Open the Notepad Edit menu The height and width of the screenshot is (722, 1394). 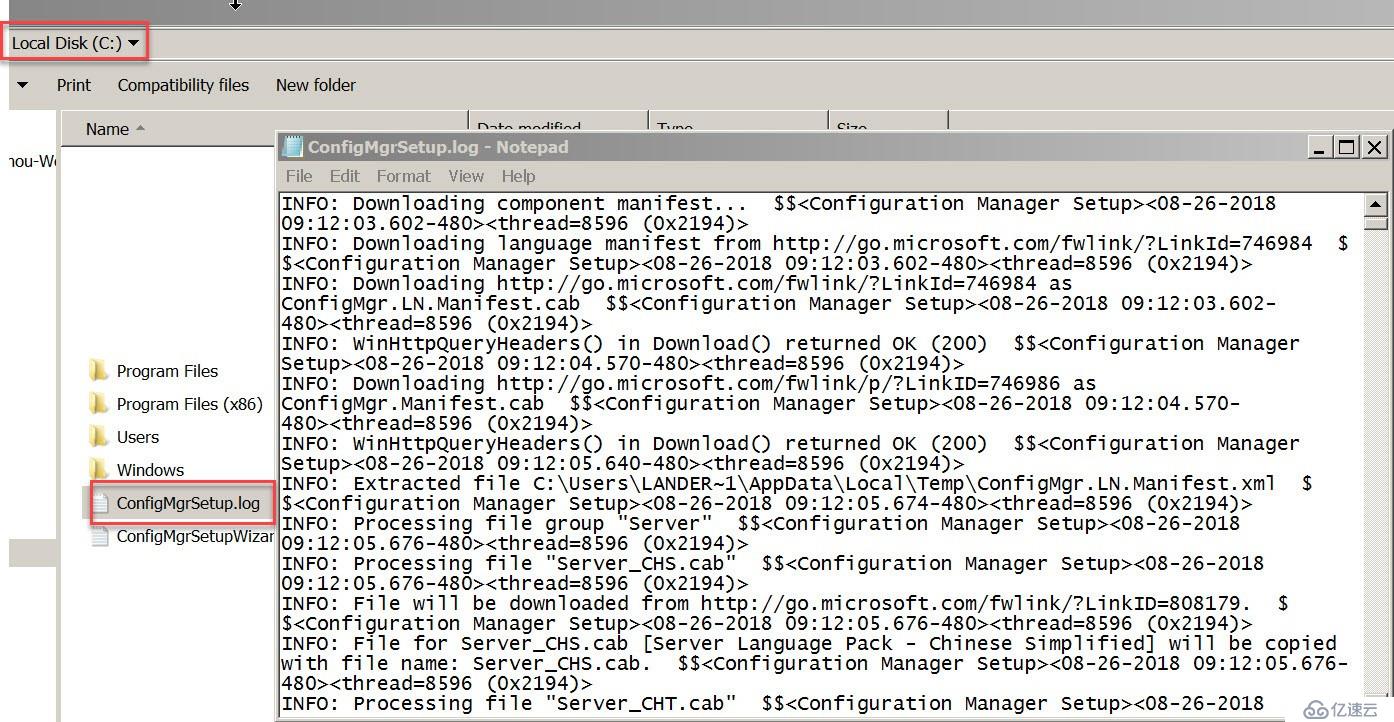point(344,176)
